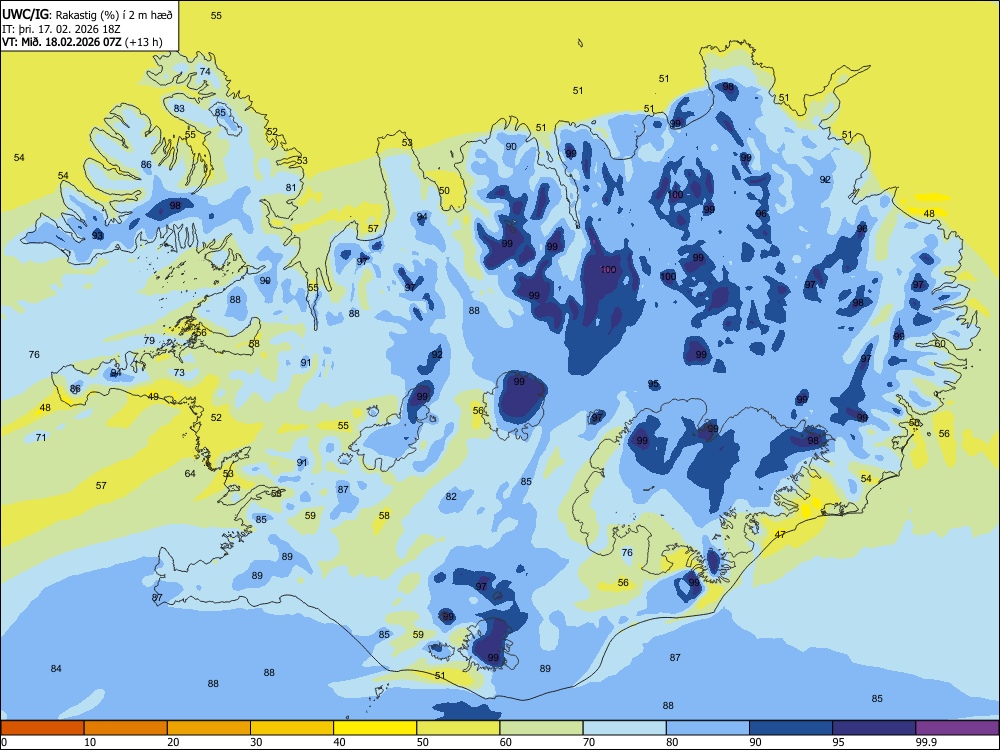Pick the 20–30 legend color band
The width and height of the screenshot is (1000, 750).
(209, 728)
